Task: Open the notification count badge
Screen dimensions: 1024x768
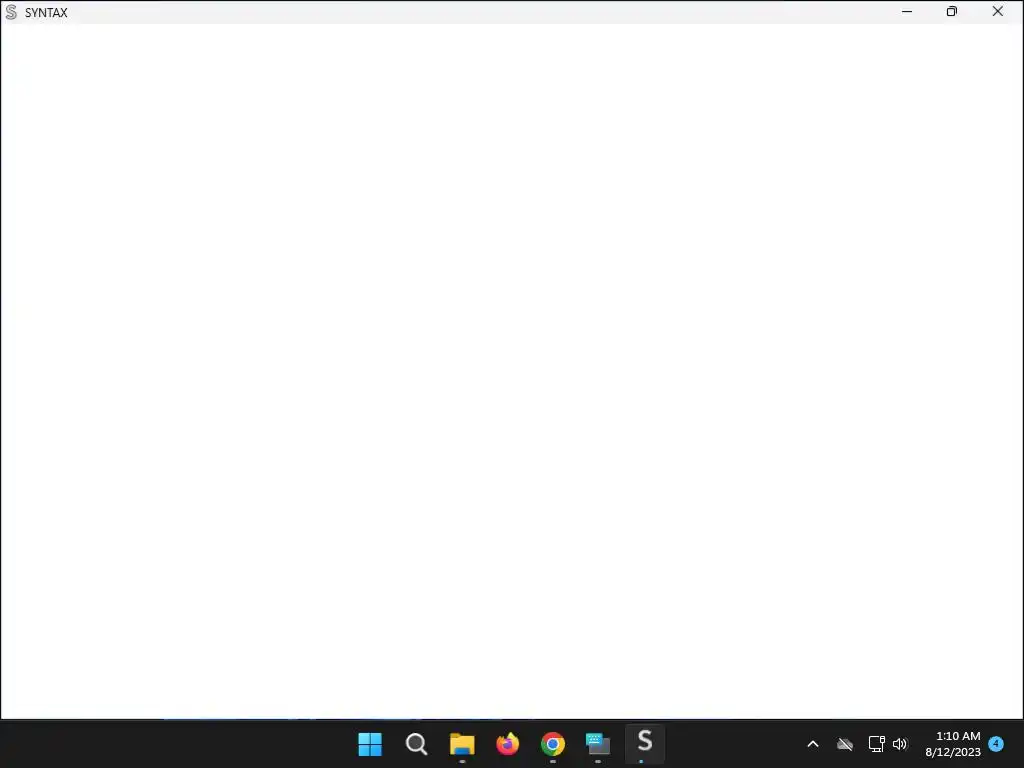Action: click(996, 743)
